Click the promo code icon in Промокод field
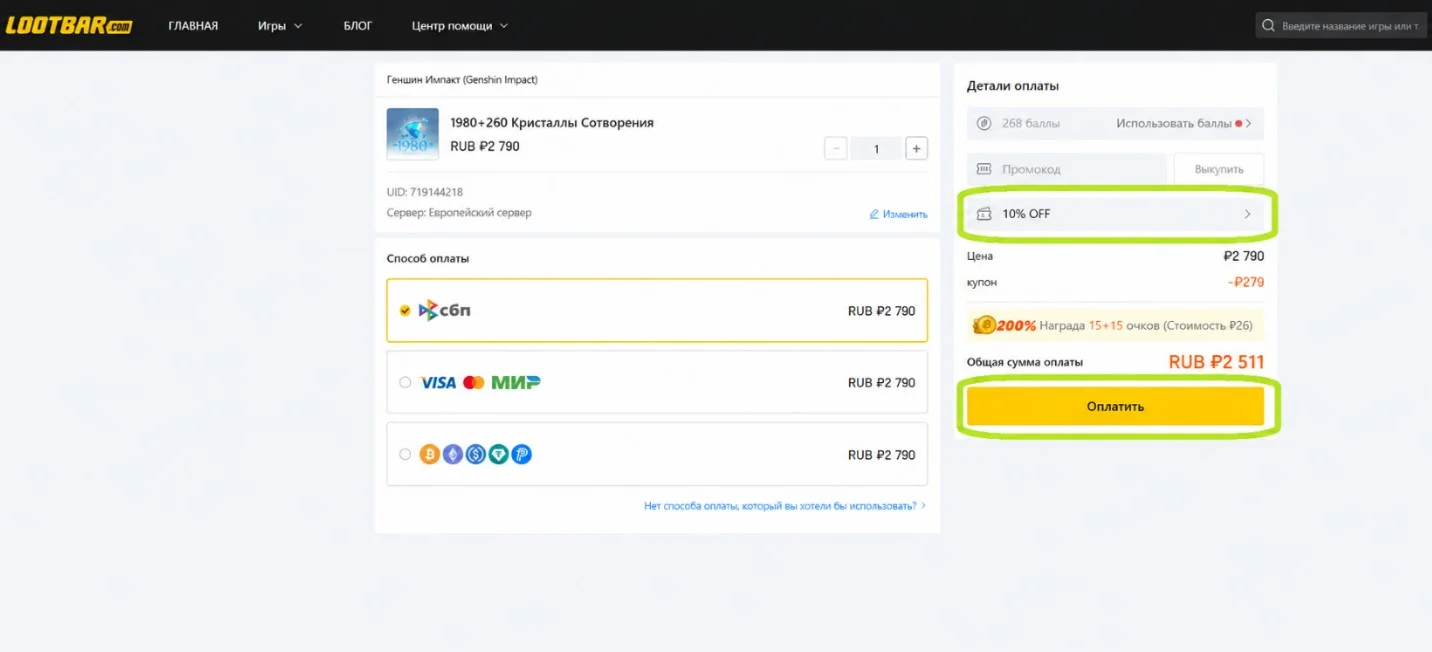 (x=984, y=169)
